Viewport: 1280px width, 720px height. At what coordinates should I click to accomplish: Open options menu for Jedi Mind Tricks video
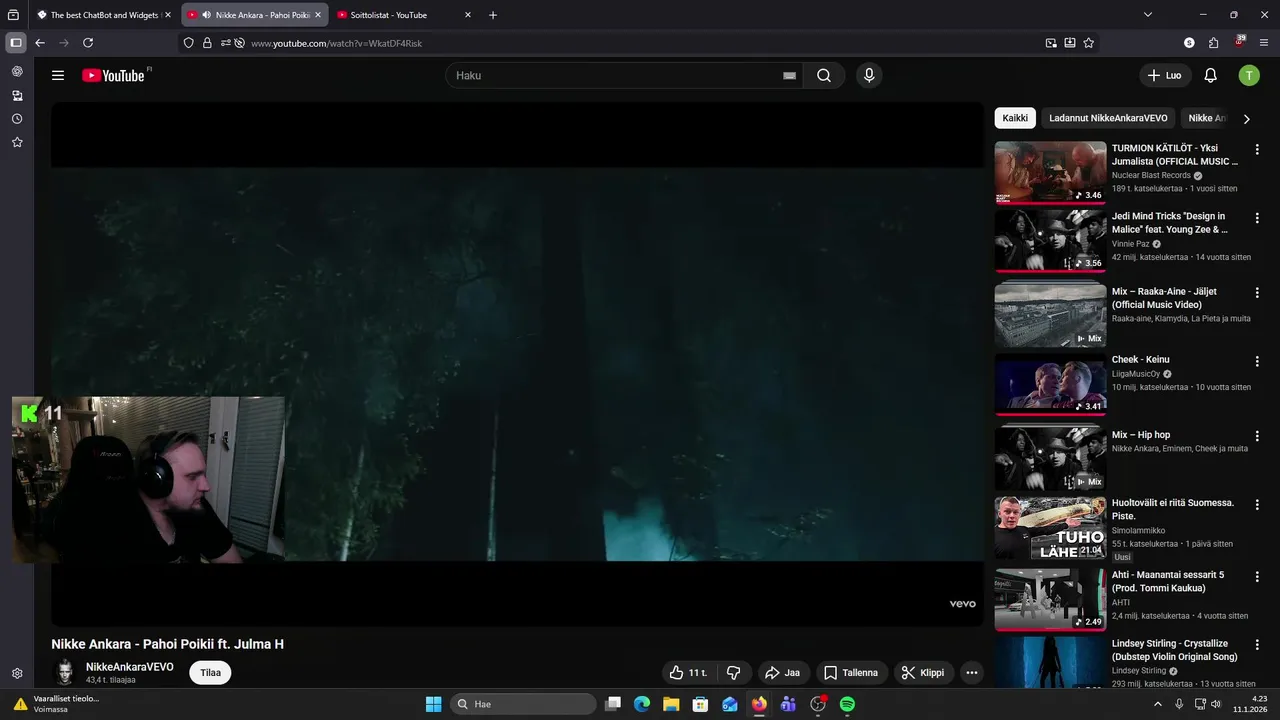click(1257, 217)
